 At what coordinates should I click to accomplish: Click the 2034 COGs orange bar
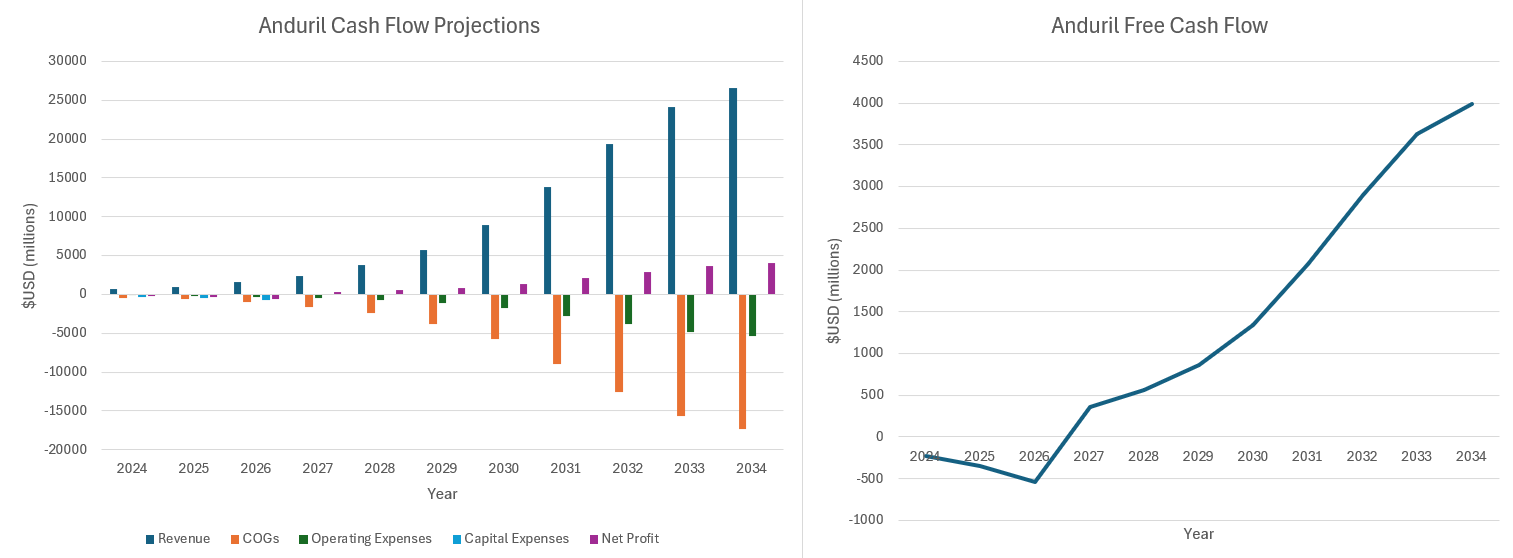tap(742, 360)
